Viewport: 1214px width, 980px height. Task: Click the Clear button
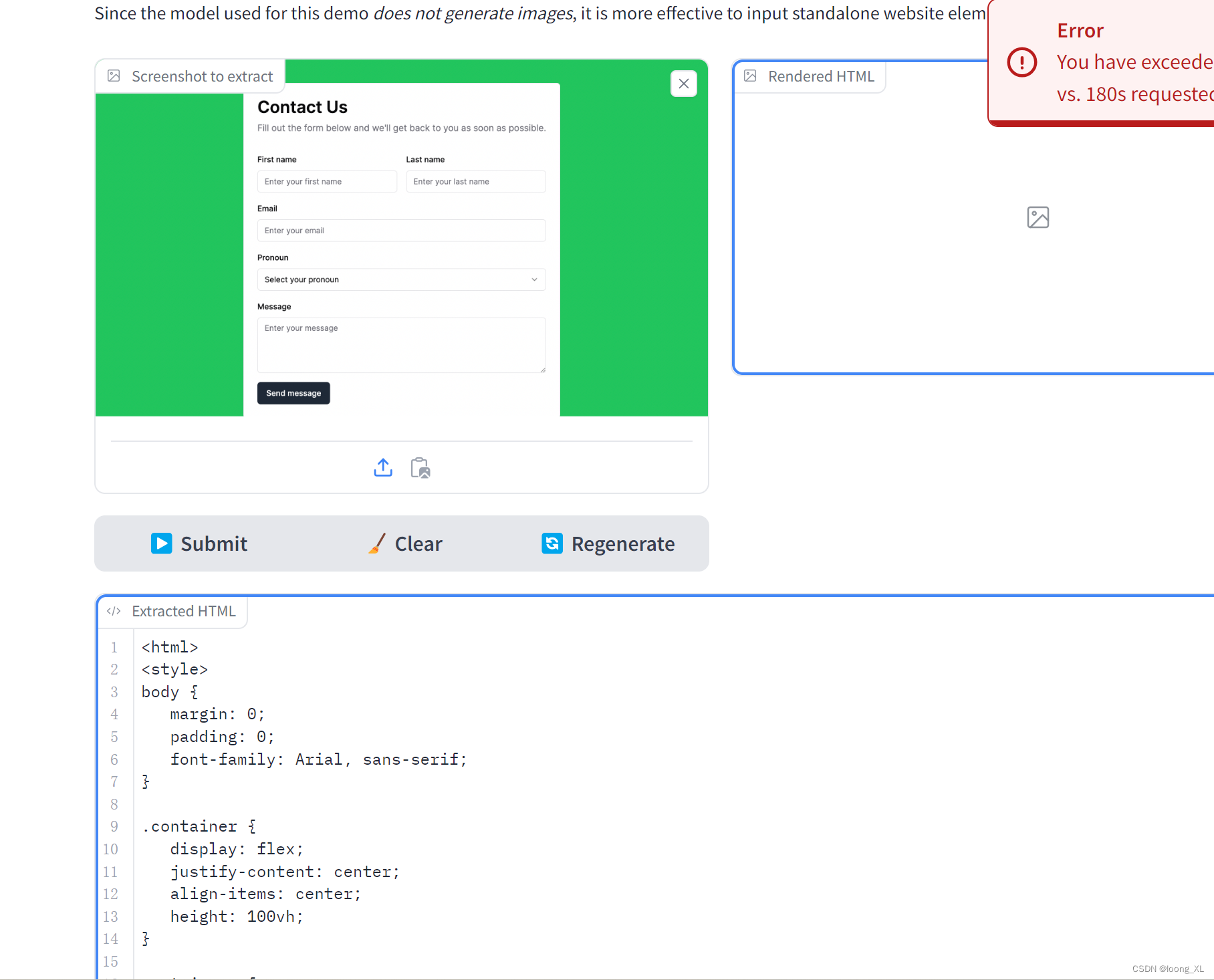[x=405, y=543]
